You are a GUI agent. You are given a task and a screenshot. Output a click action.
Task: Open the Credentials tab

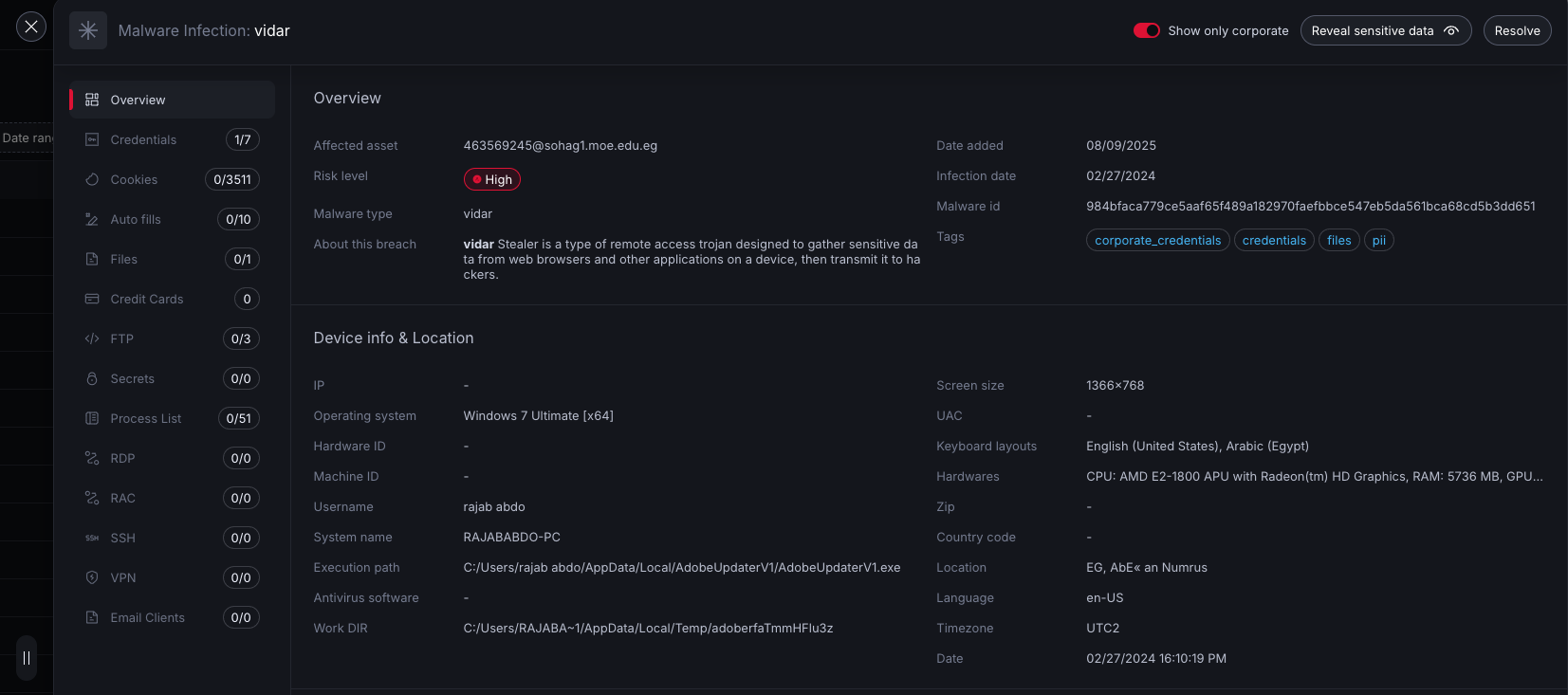173,139
